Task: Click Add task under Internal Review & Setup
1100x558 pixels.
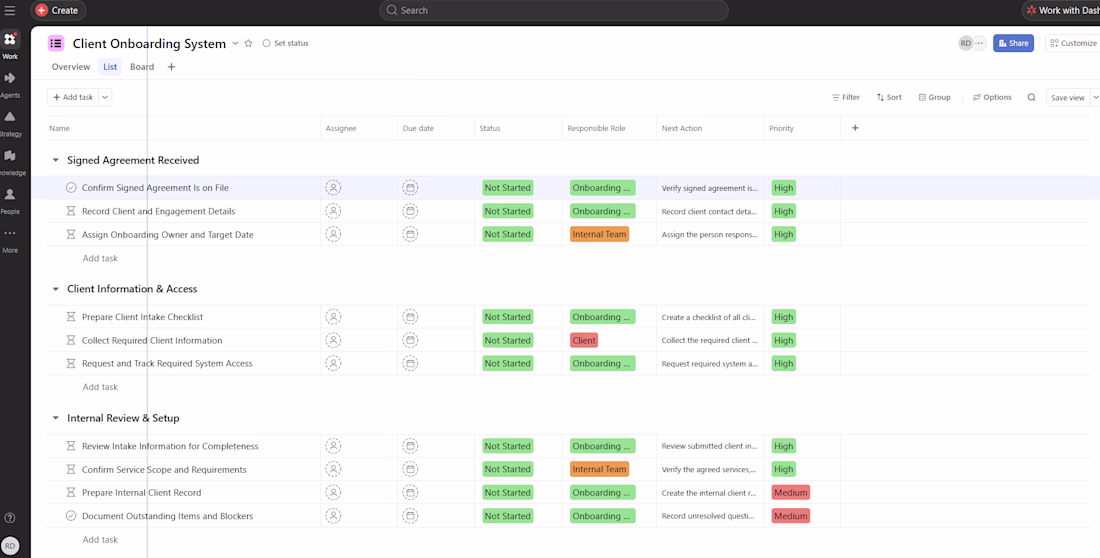Action: click(100, 540)
